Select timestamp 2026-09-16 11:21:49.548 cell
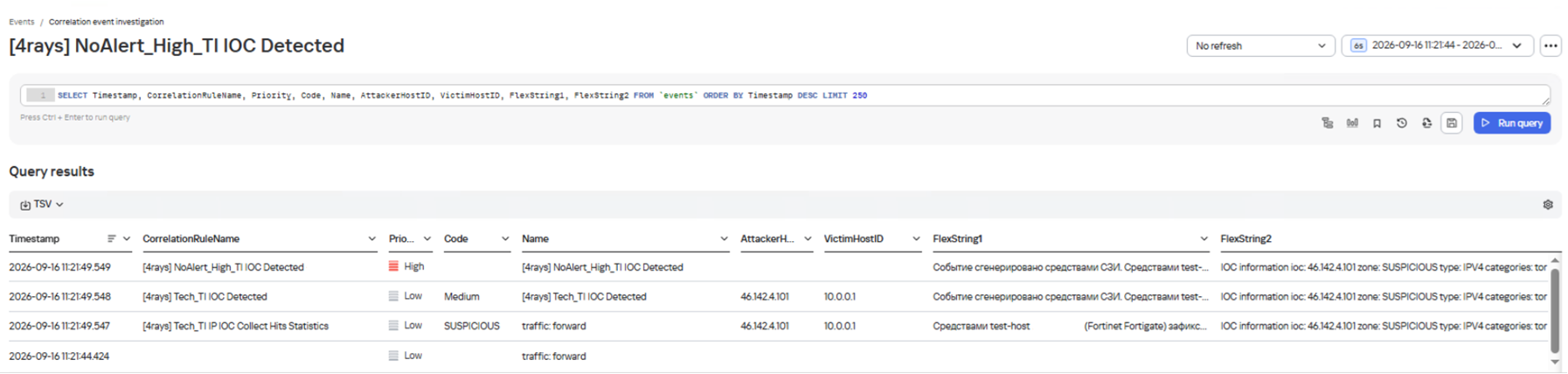The height and width of the screenshot is (374, 1568). pos(59,297)
